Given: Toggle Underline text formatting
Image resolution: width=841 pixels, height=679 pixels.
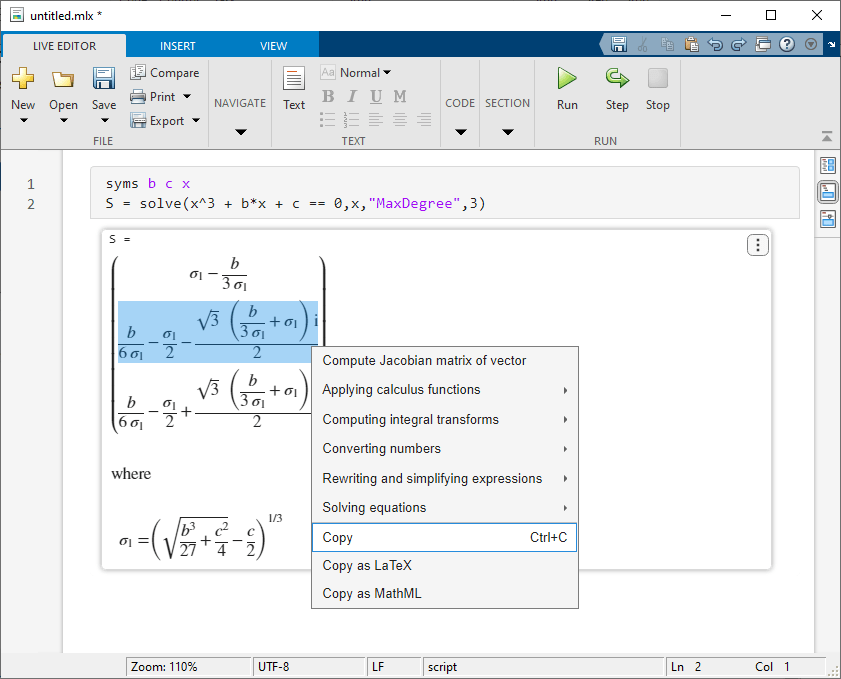Looking at the screenshot, I should 376,97.
